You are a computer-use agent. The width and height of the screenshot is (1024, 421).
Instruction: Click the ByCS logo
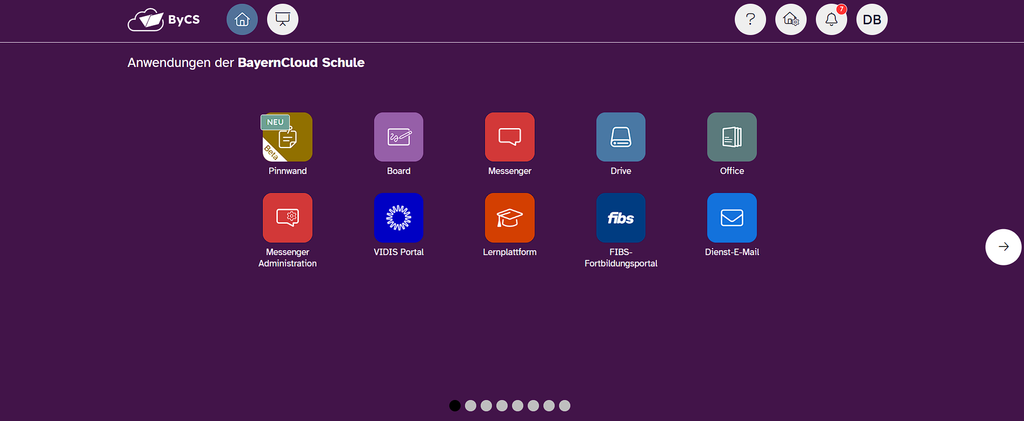[164, 20]
